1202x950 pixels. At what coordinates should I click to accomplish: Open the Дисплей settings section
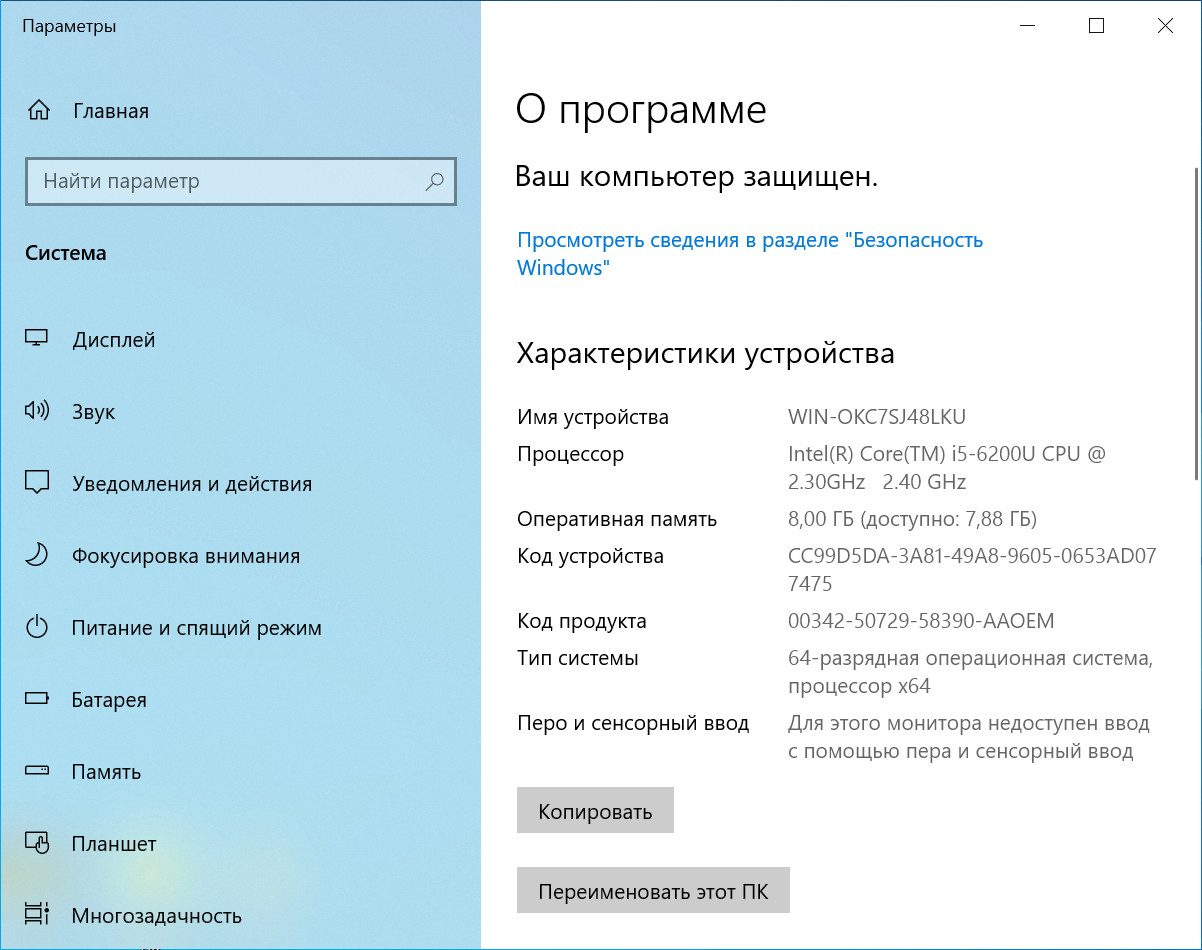click(113, 340)
